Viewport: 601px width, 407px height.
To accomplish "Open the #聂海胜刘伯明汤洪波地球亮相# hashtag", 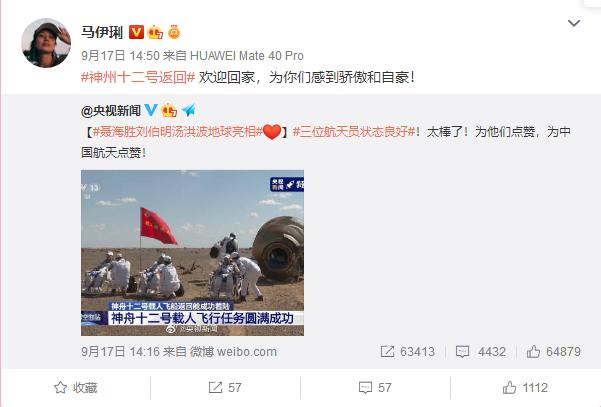I will (177, 132).
